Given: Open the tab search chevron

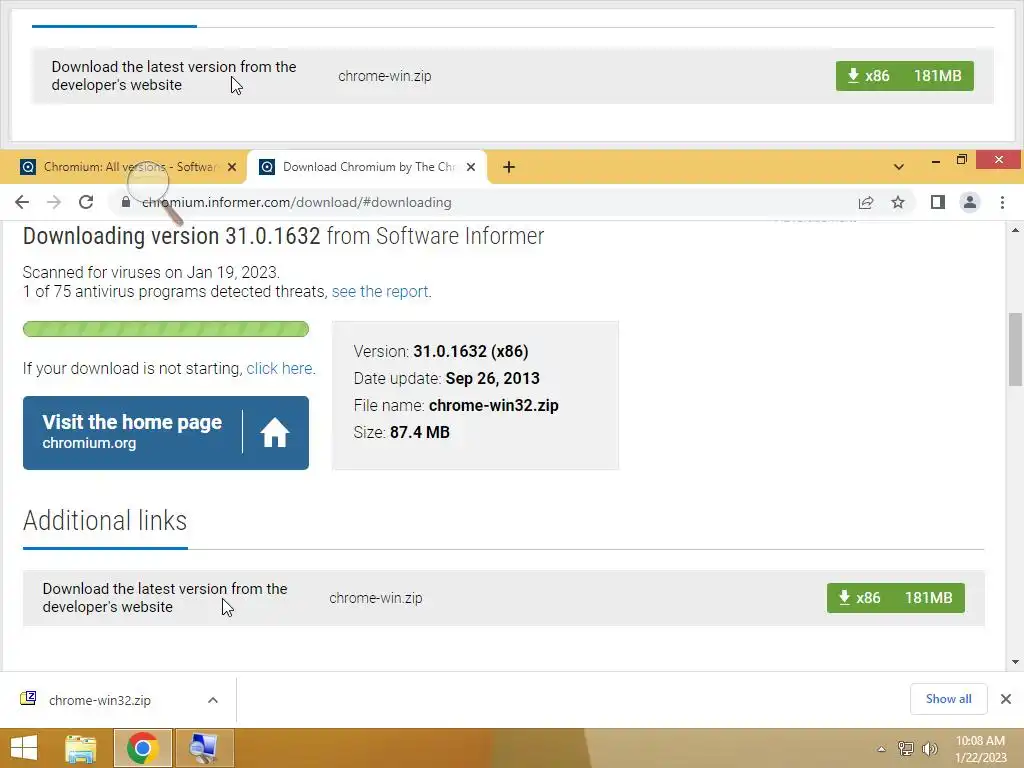Looking at the screenshot, I should coord(899,167).
